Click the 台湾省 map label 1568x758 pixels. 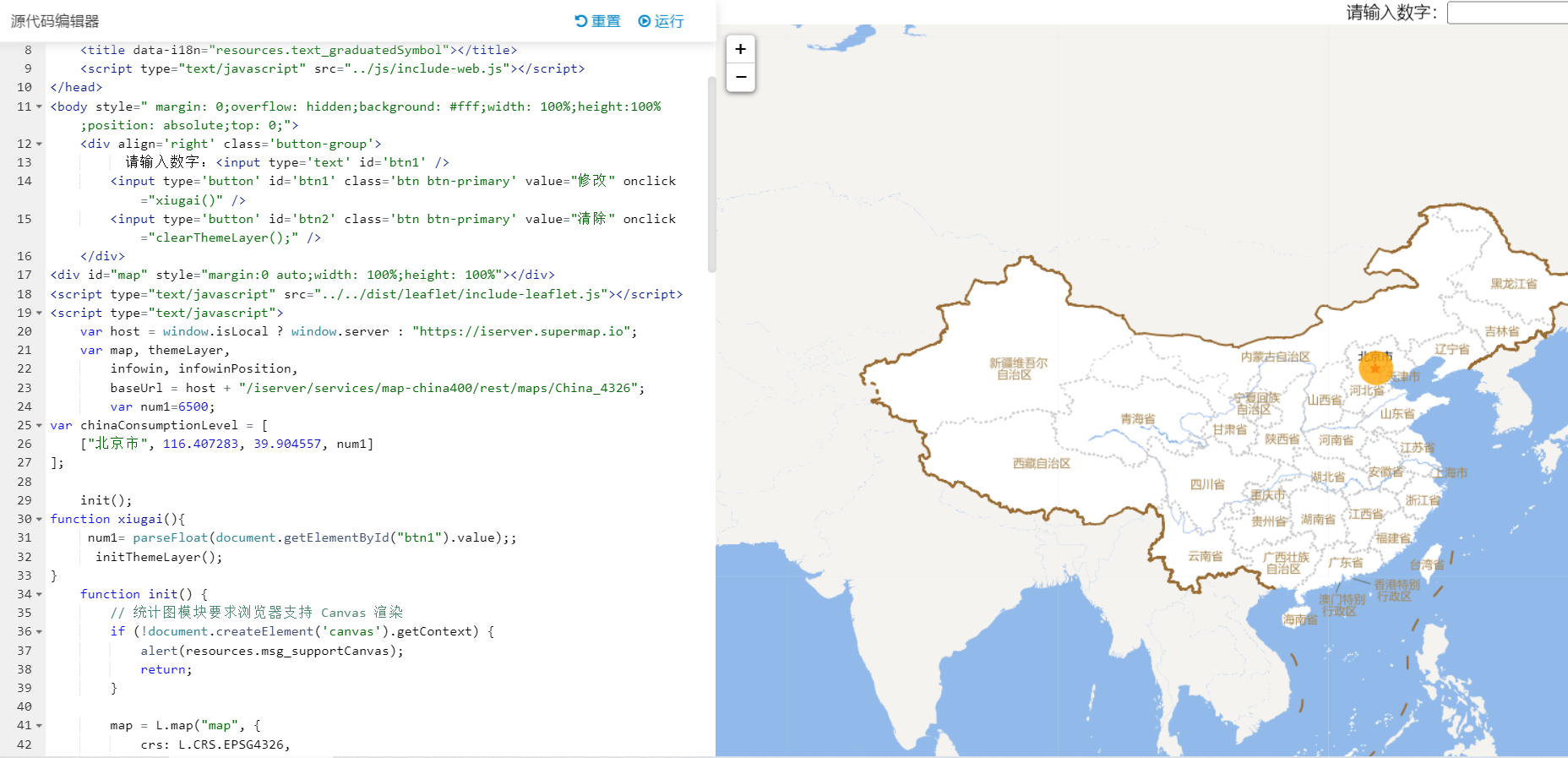tap(1427, 564)
